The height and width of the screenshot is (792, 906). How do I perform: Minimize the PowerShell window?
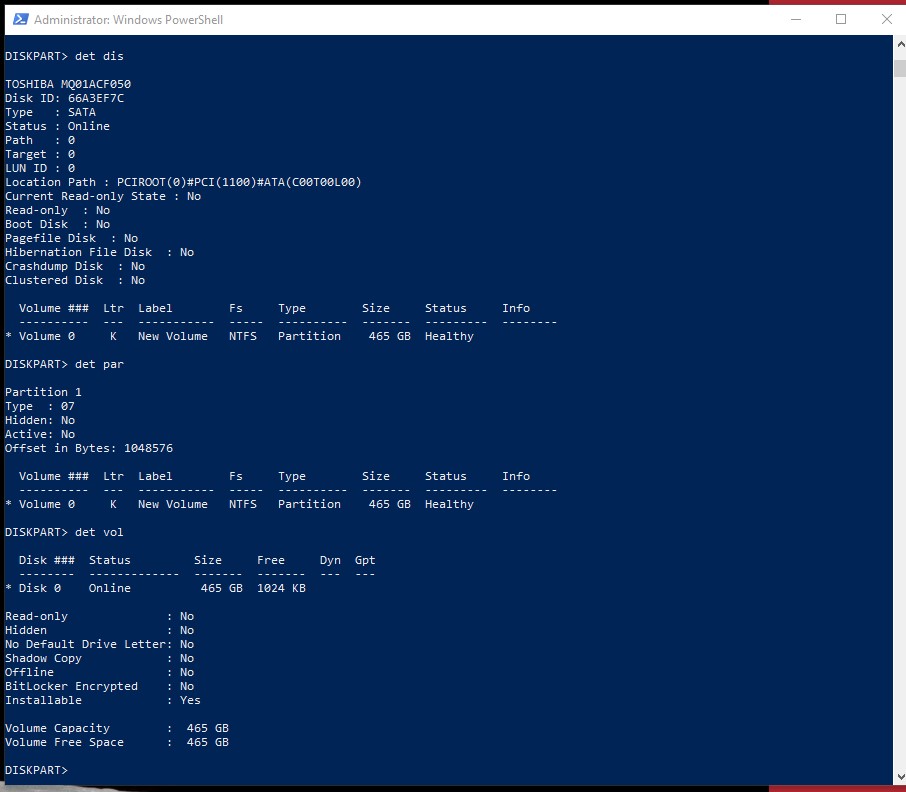[x=795, y=19]
